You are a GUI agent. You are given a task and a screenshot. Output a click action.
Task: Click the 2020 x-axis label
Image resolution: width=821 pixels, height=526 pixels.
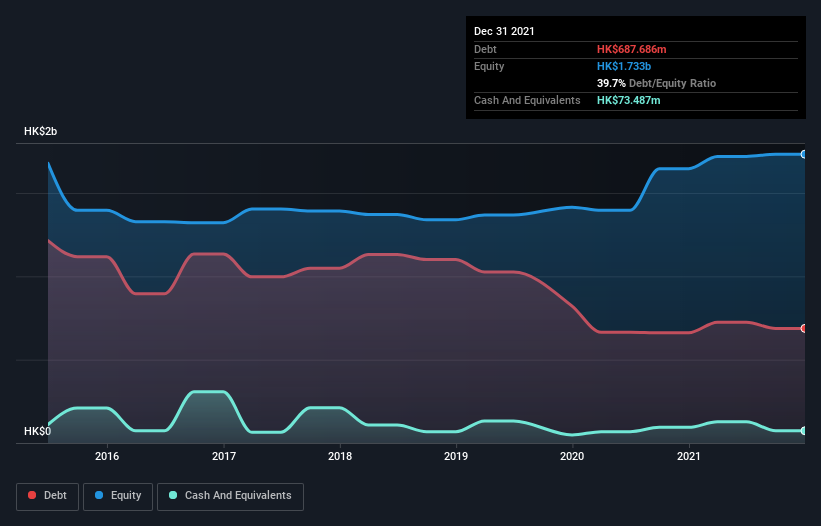pyautogui.click(x=572, y=456)
